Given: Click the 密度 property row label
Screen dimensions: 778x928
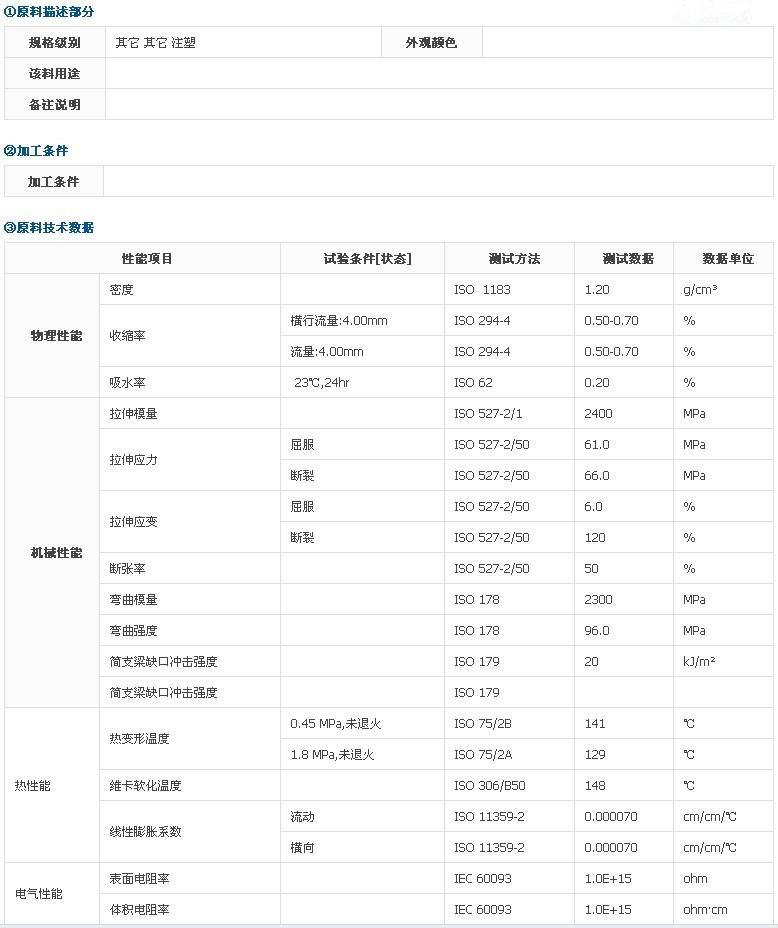Looking at the screenshot, I should (x=121, y=290).
